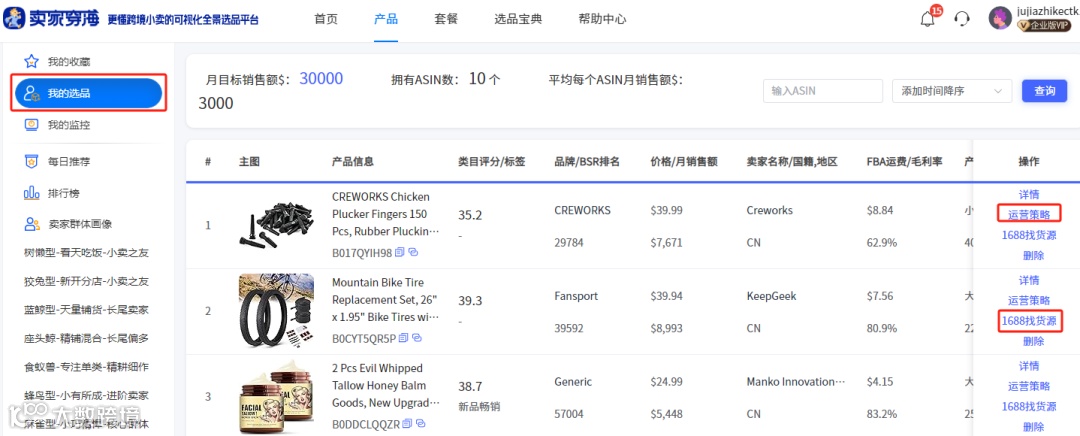Select 狡兔型-新开分店-小卖之友 seller type
Viewport: 1080px width, 436px height.
pyautogui.click(x=86, y=281)
